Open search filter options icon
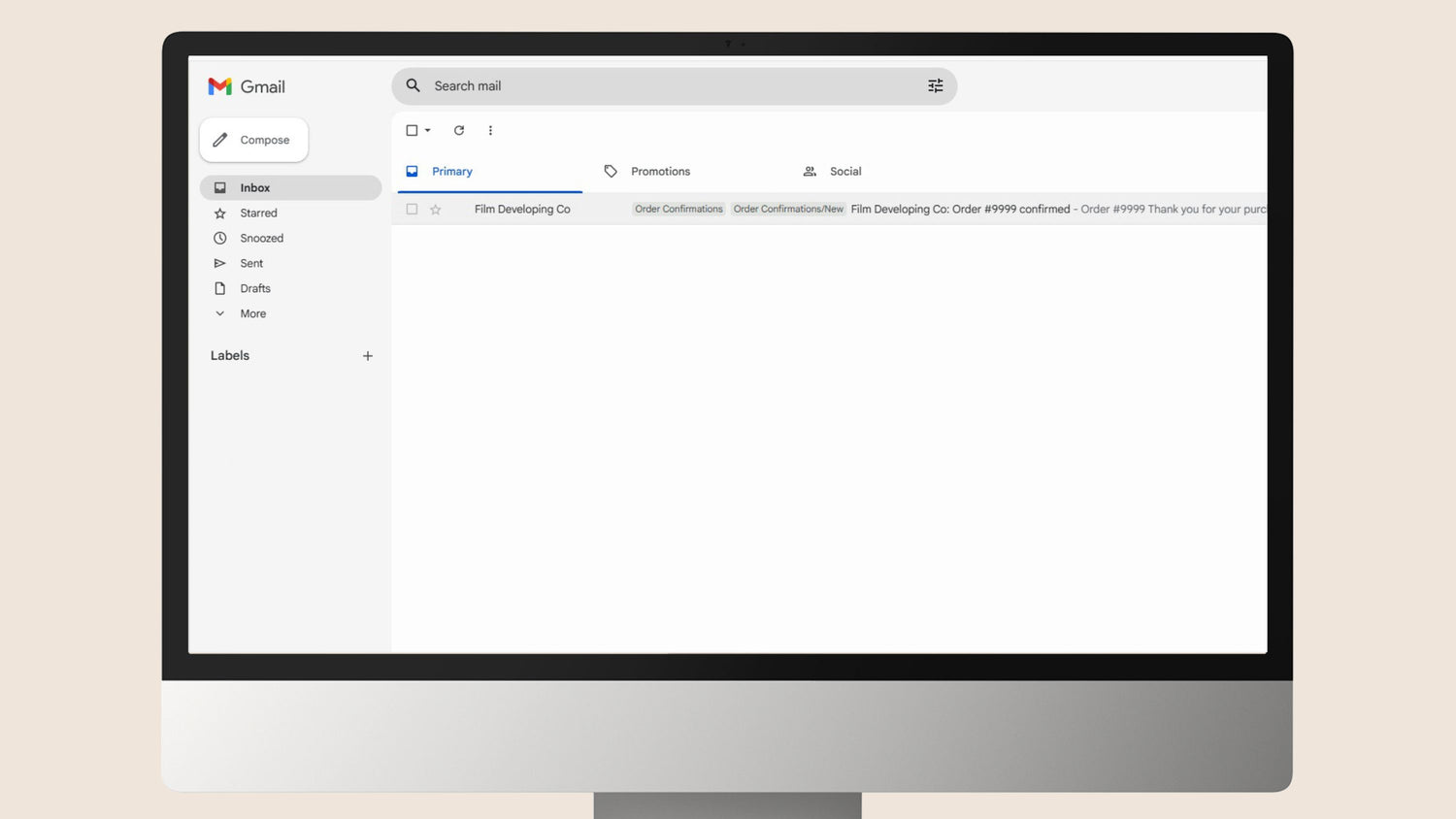 pyautogui.click(x=935, y=86)
